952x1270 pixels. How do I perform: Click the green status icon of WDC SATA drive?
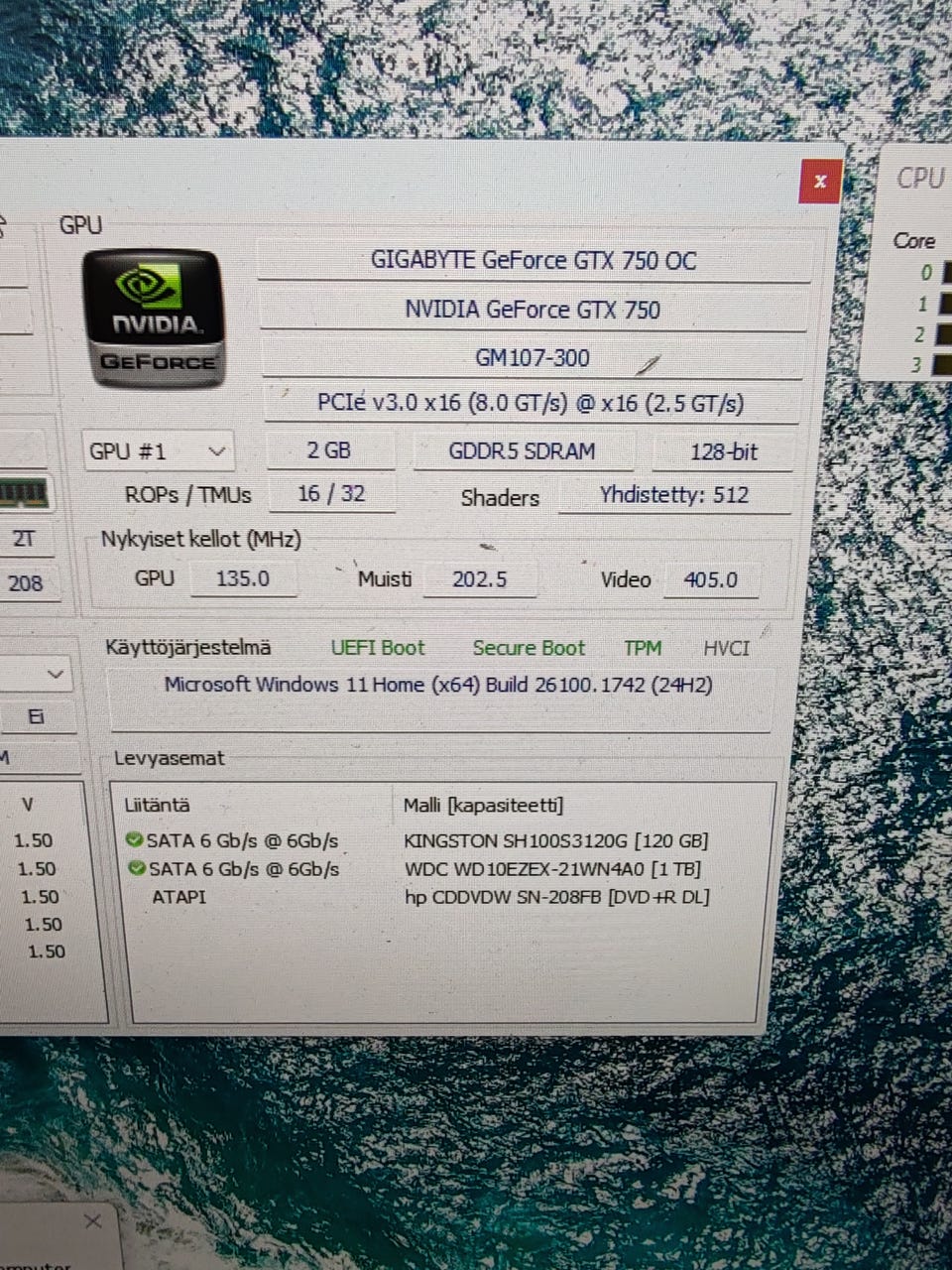136,868
